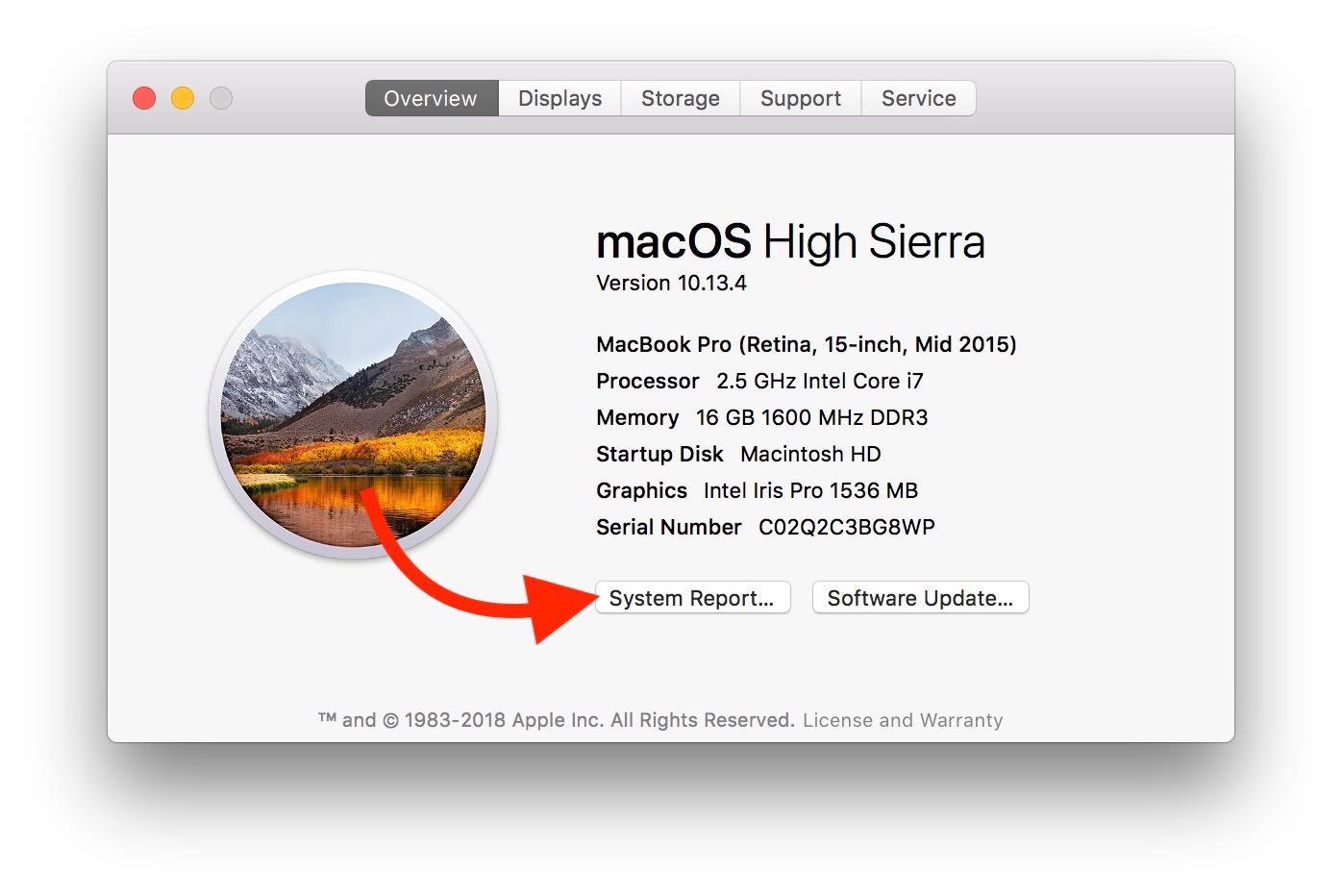The height and width of the screenshot is (896, 1342).
Task: Click the Processor specification line
Action: [x=758, y=381]
